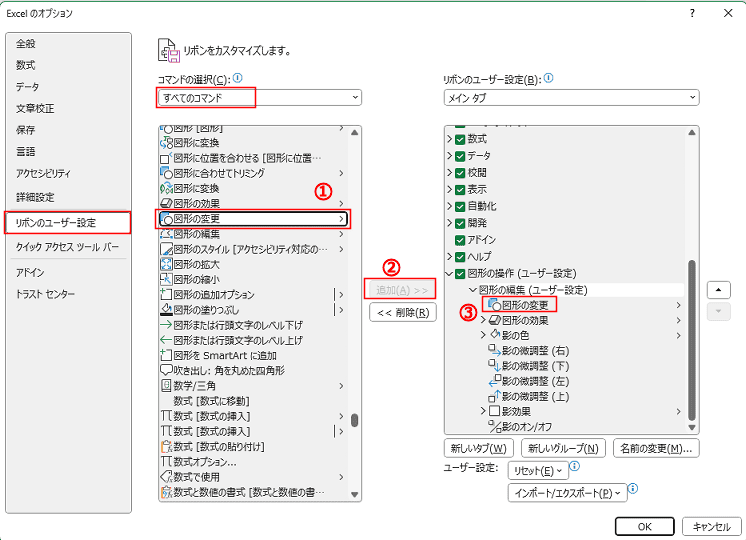Screen dimensions: 746x540
Task: Click the 新しいタブ(W) button
Action: tap(479, 448)
